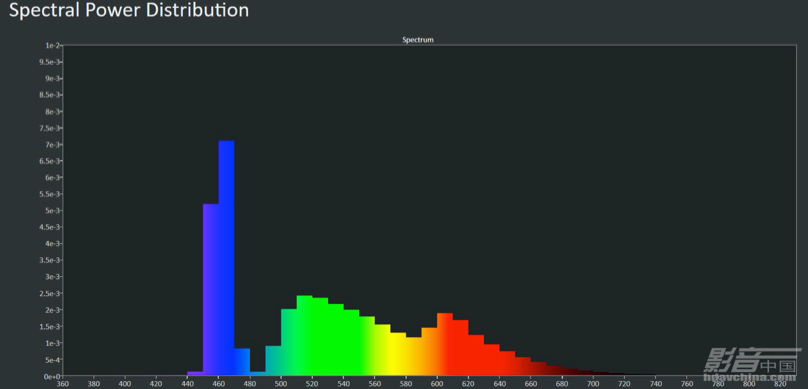Image resolution: width=808 pixels, height=389 pixels.
Task: Select the cyan bar near 495 nm
Action: pos(273,361)
